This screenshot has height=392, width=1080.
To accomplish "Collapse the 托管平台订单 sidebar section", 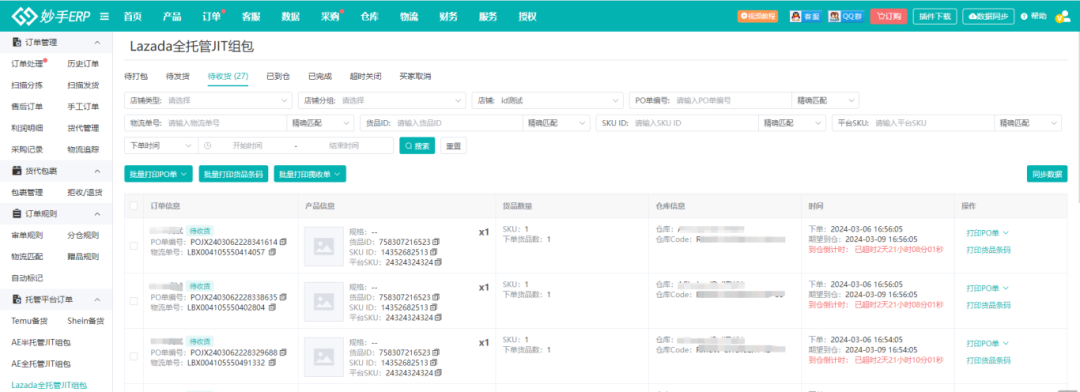I will click(97, 300).
